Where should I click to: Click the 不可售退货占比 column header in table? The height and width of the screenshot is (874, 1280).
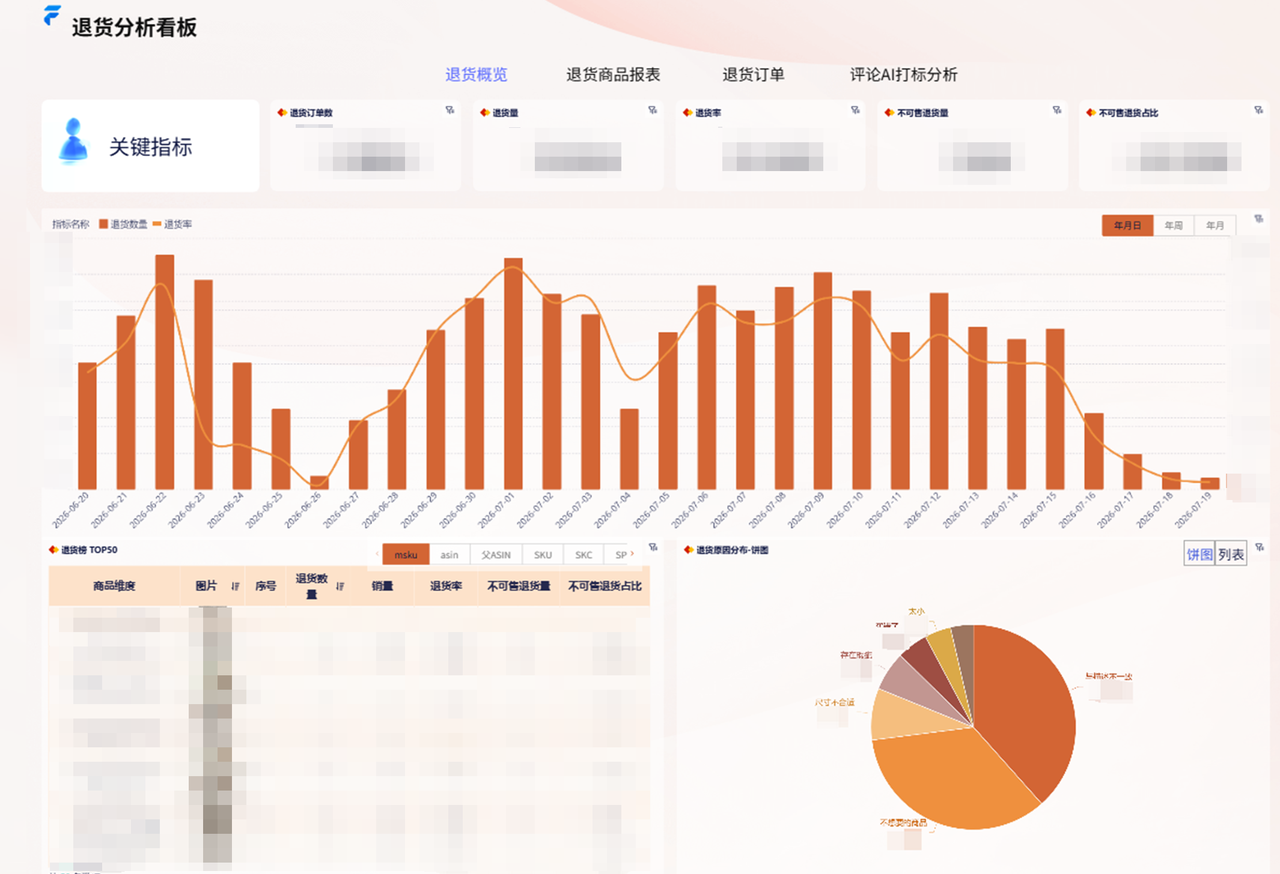(605, 586)
